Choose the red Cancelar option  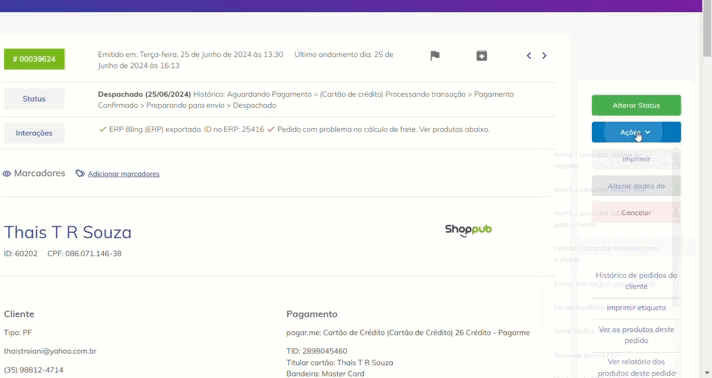[x=636, y=213]
